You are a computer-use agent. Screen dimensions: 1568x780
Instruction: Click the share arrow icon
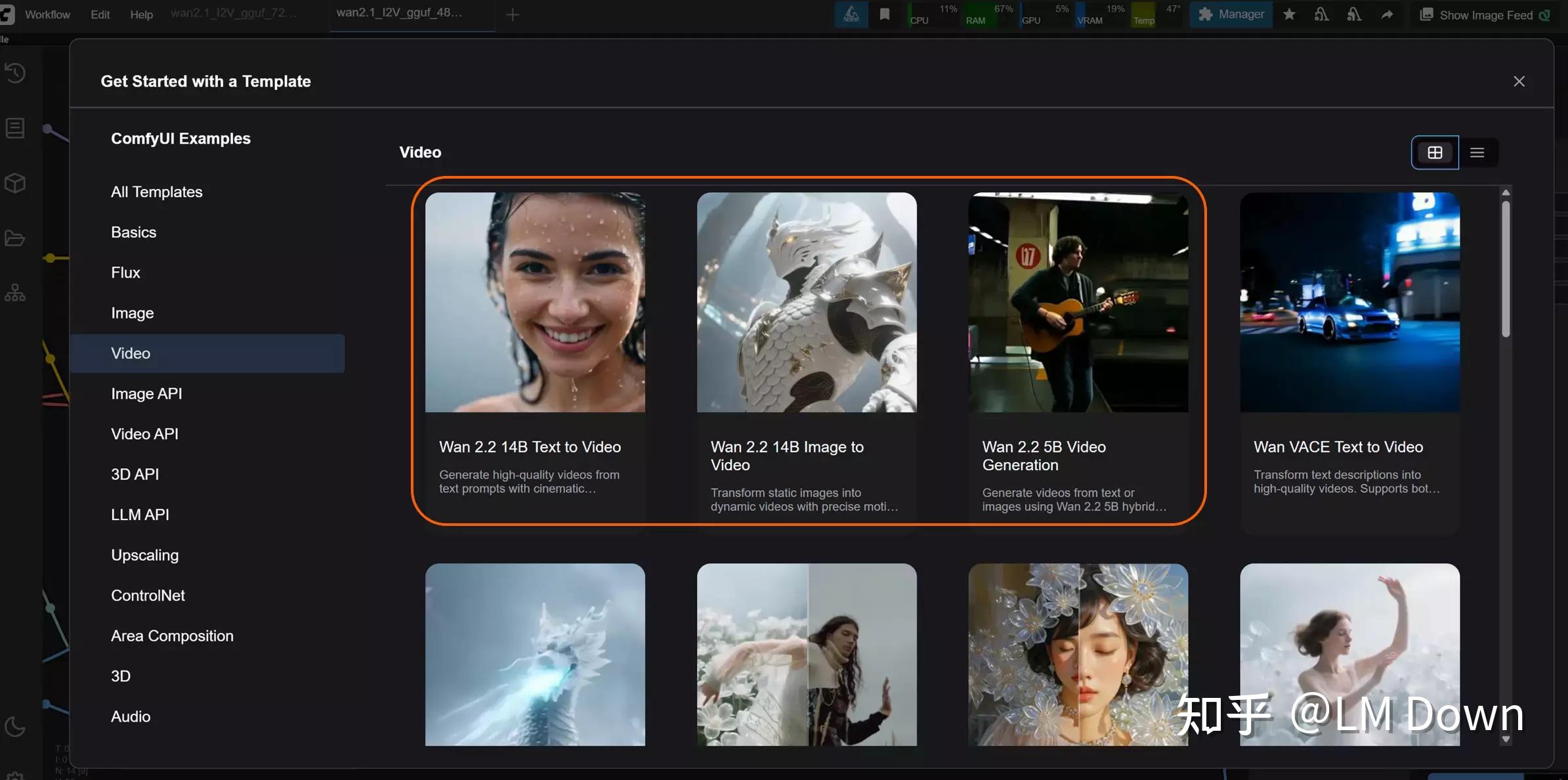click(x=1387, y=14)
